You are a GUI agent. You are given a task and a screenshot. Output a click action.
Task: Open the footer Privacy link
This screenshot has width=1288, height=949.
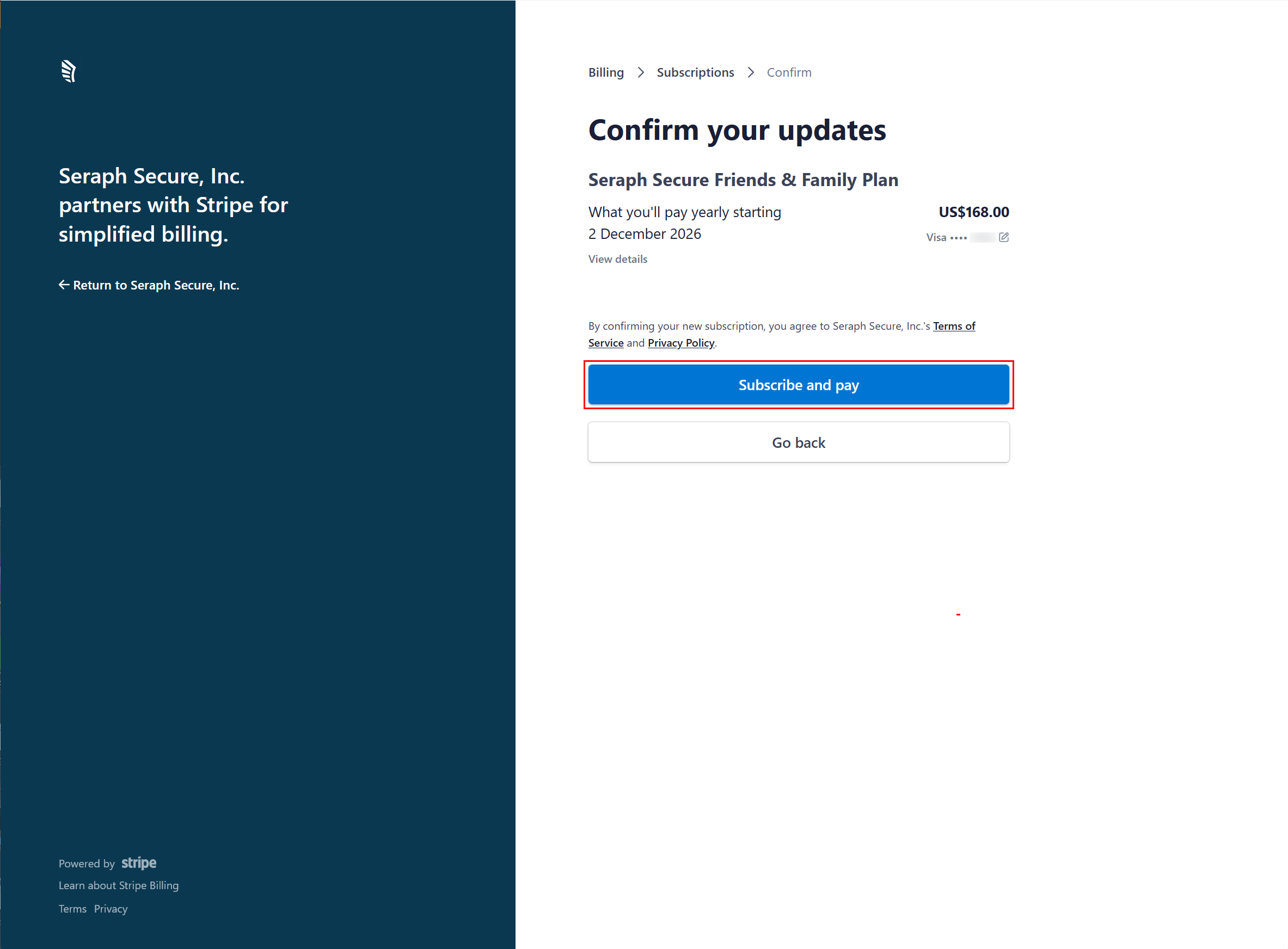tap(111, 909)
